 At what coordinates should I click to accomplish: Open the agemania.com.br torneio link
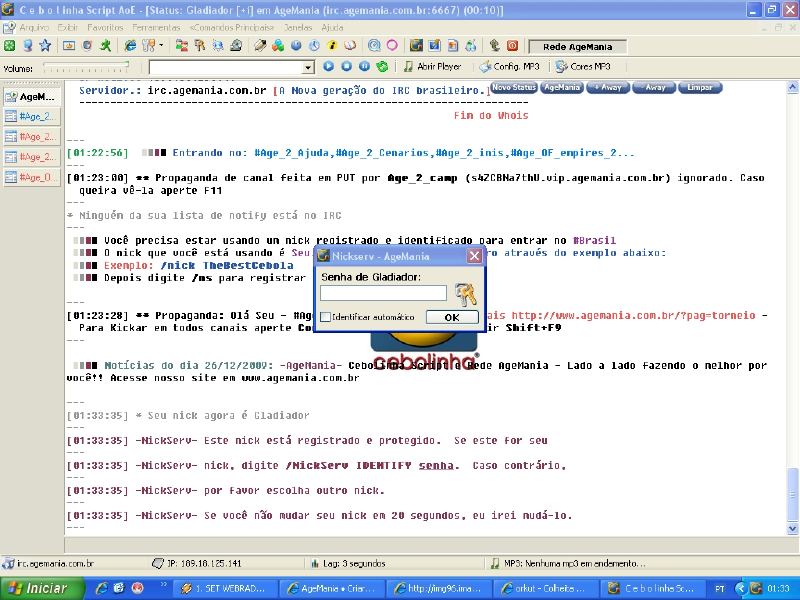click(x=633, y=315)
